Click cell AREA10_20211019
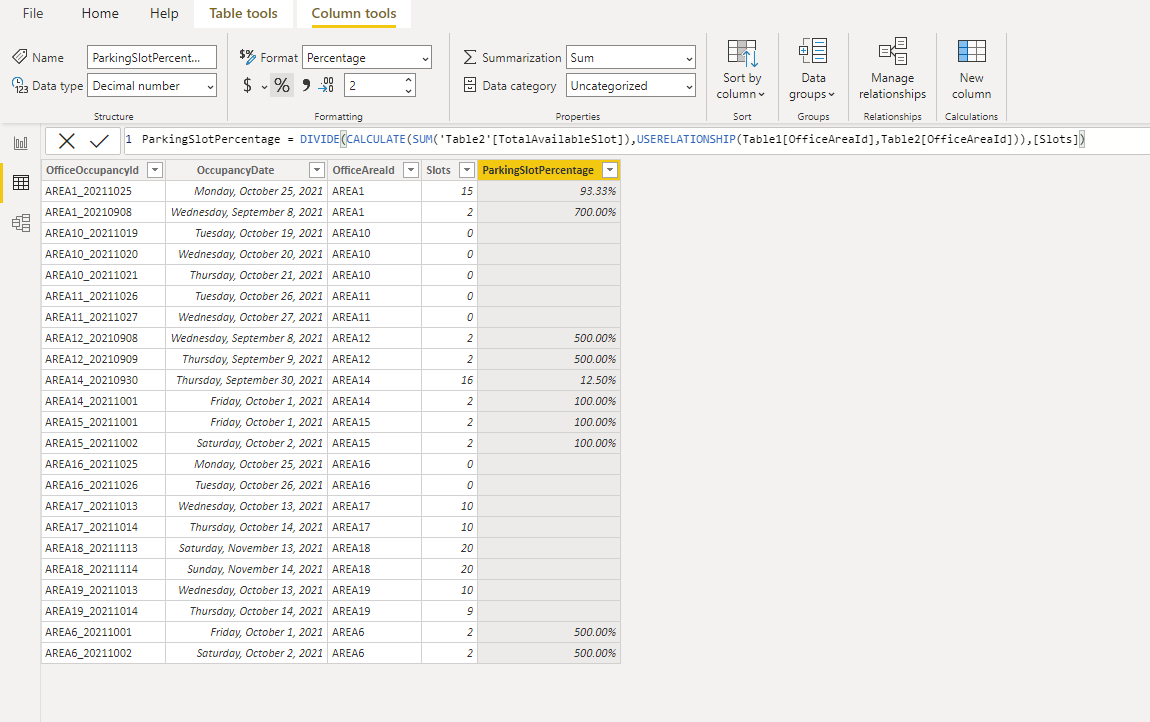This screenshot has width=1150, height=722. (x=103, y=233)
